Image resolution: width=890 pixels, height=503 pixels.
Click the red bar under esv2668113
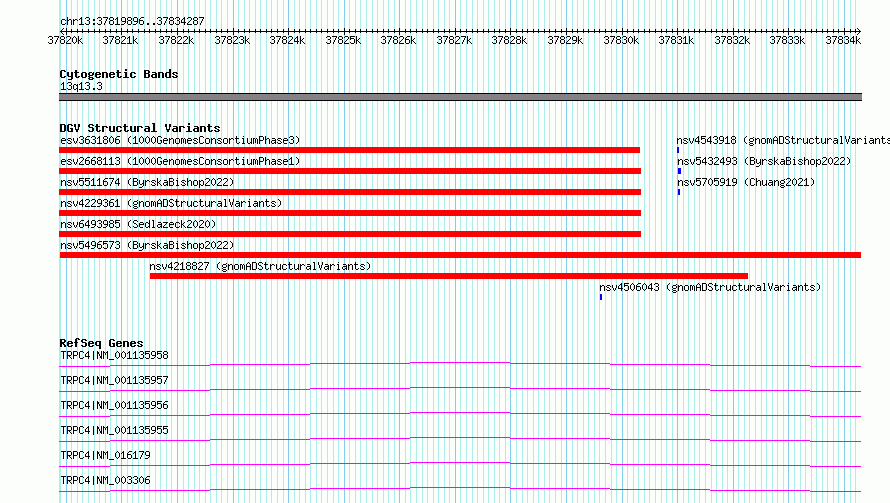pos(350,171)
